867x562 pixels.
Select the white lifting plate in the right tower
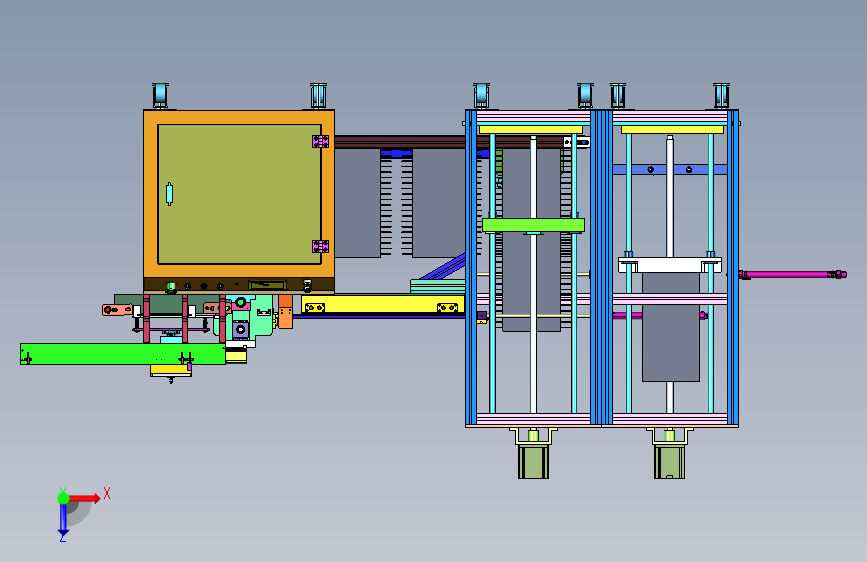pyautogui.click(x=670, y=265)
